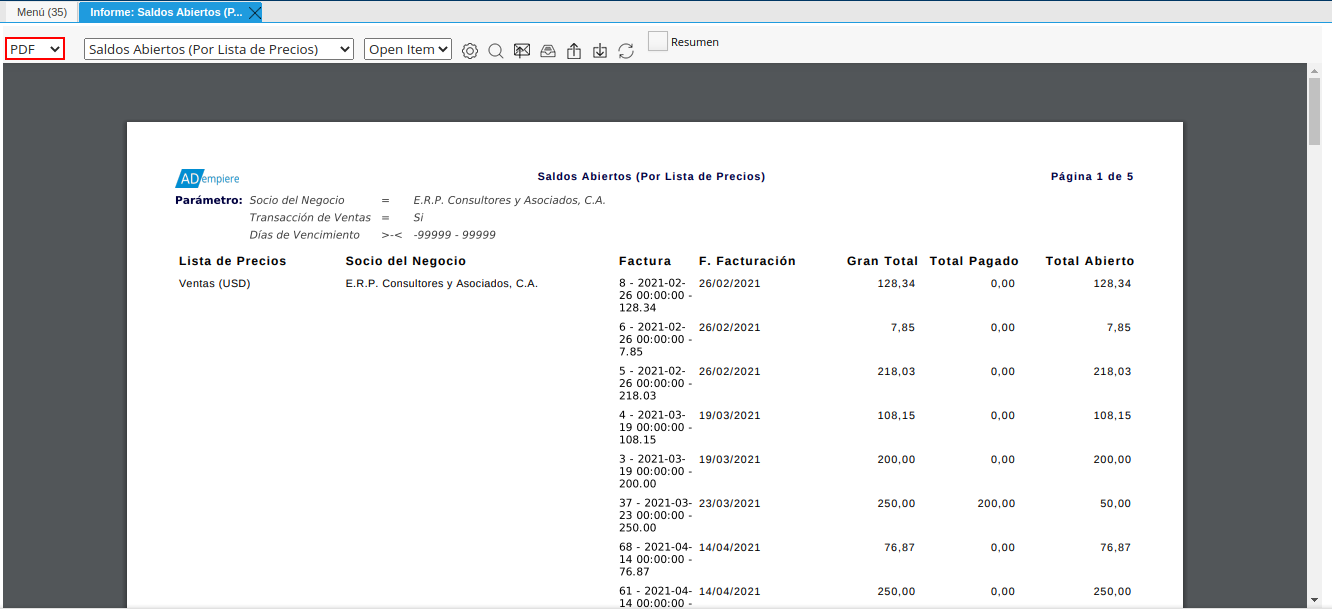Screen dimensions: 1332x609
Task: Click the Gran Total column header
Action: 883,261
